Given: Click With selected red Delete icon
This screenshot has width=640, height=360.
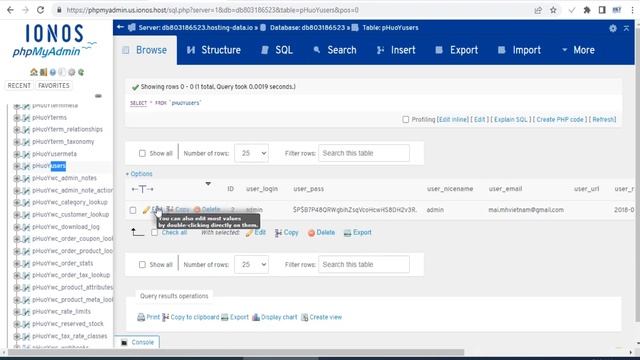Looking at the screenshot, I should (x=311, y=233).
